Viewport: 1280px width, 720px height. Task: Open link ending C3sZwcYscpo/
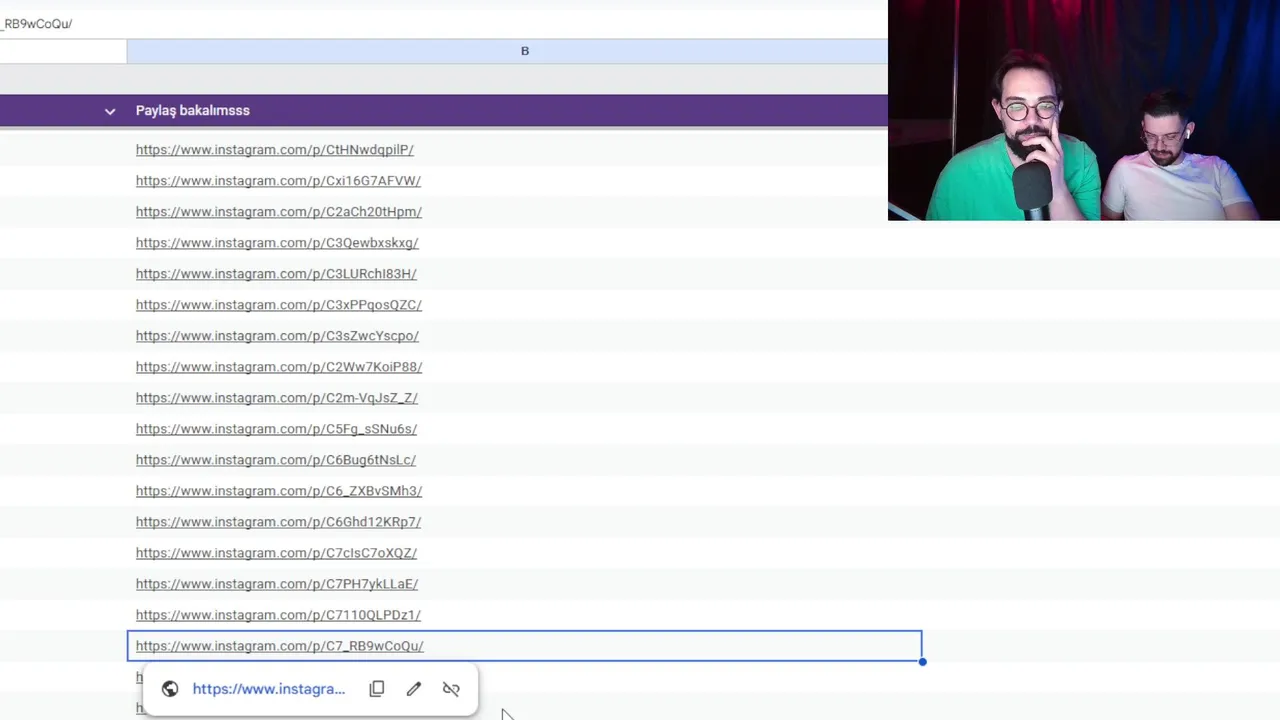click(277, 336)
